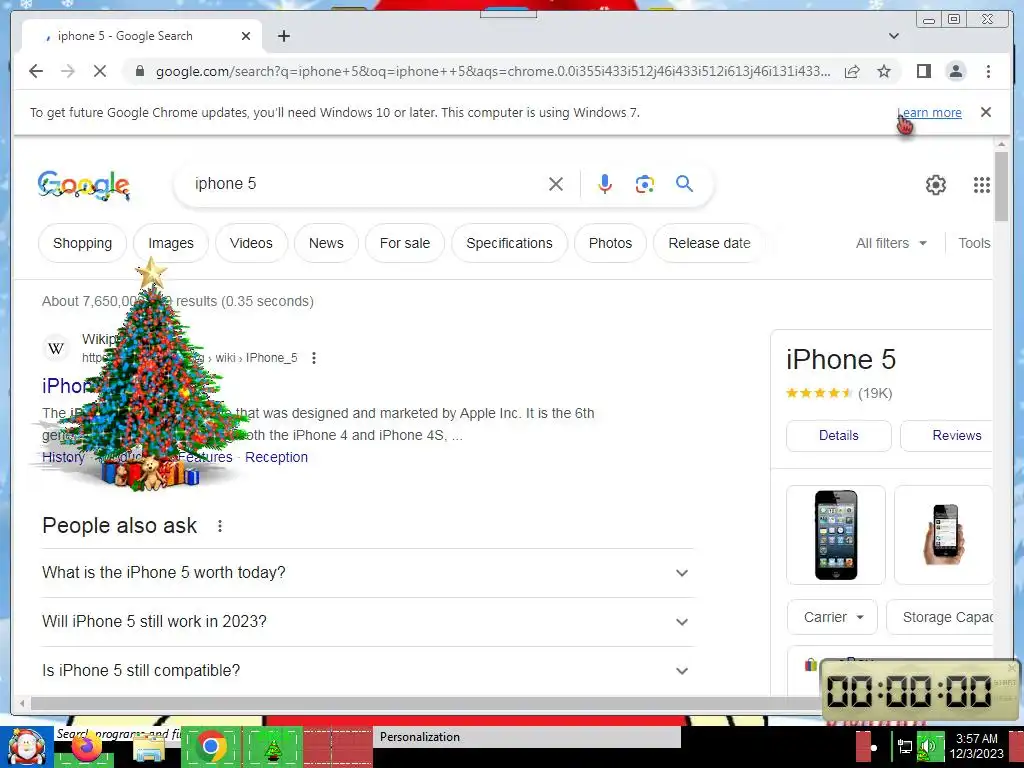Search by image with Google Lens

(645, 184)
